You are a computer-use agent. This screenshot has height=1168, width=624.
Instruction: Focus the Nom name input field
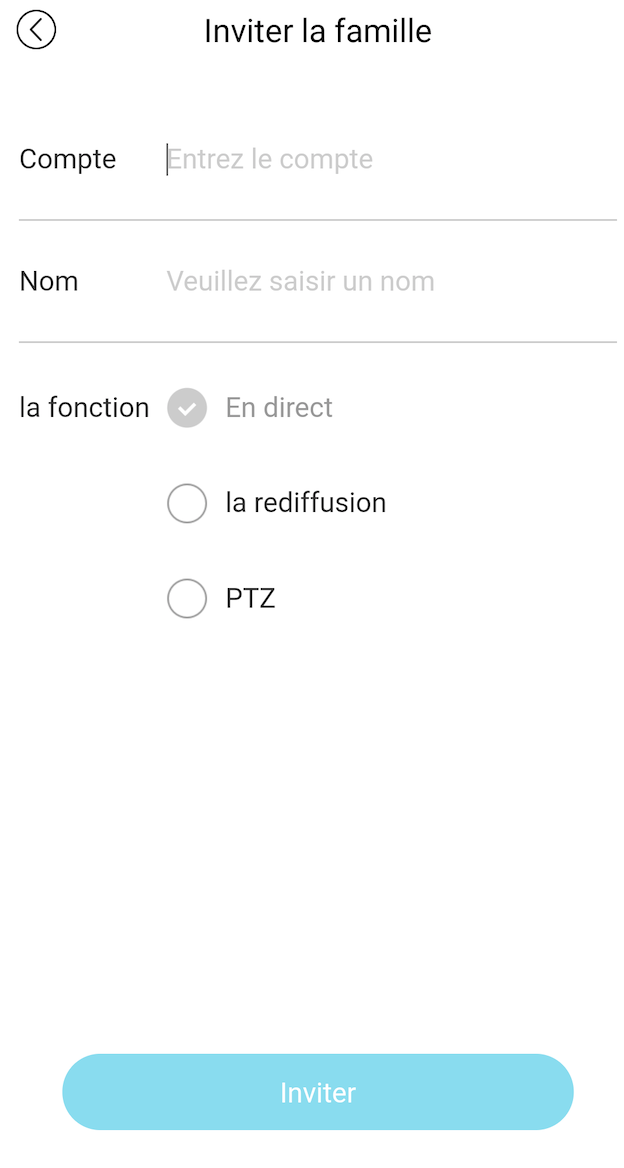click(x=390, y=282)
